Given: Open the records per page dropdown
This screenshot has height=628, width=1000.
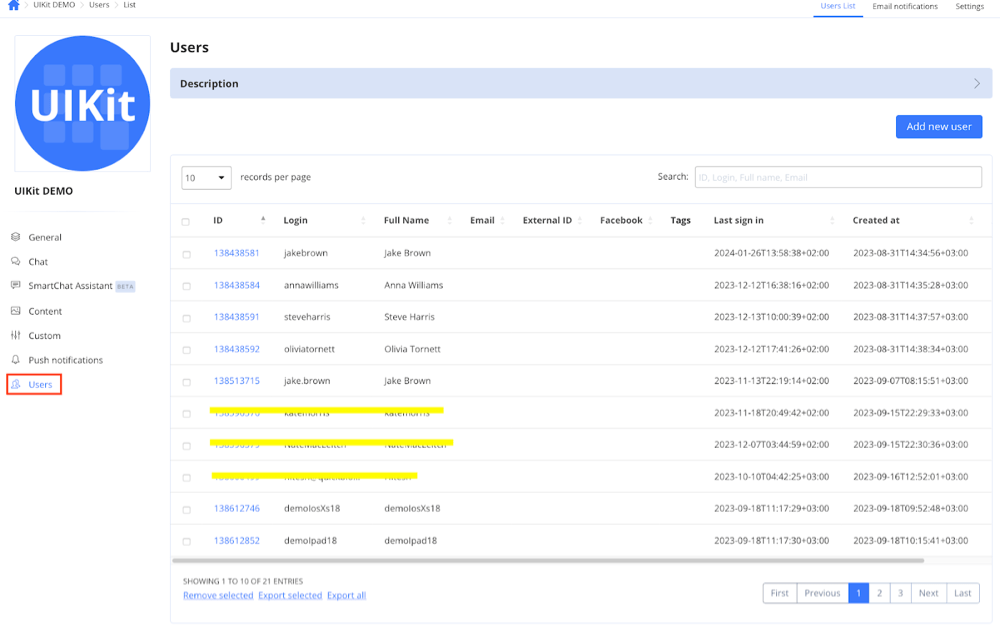Looking at the screenshot, I should pyautogui.click(x=206, y=178).
